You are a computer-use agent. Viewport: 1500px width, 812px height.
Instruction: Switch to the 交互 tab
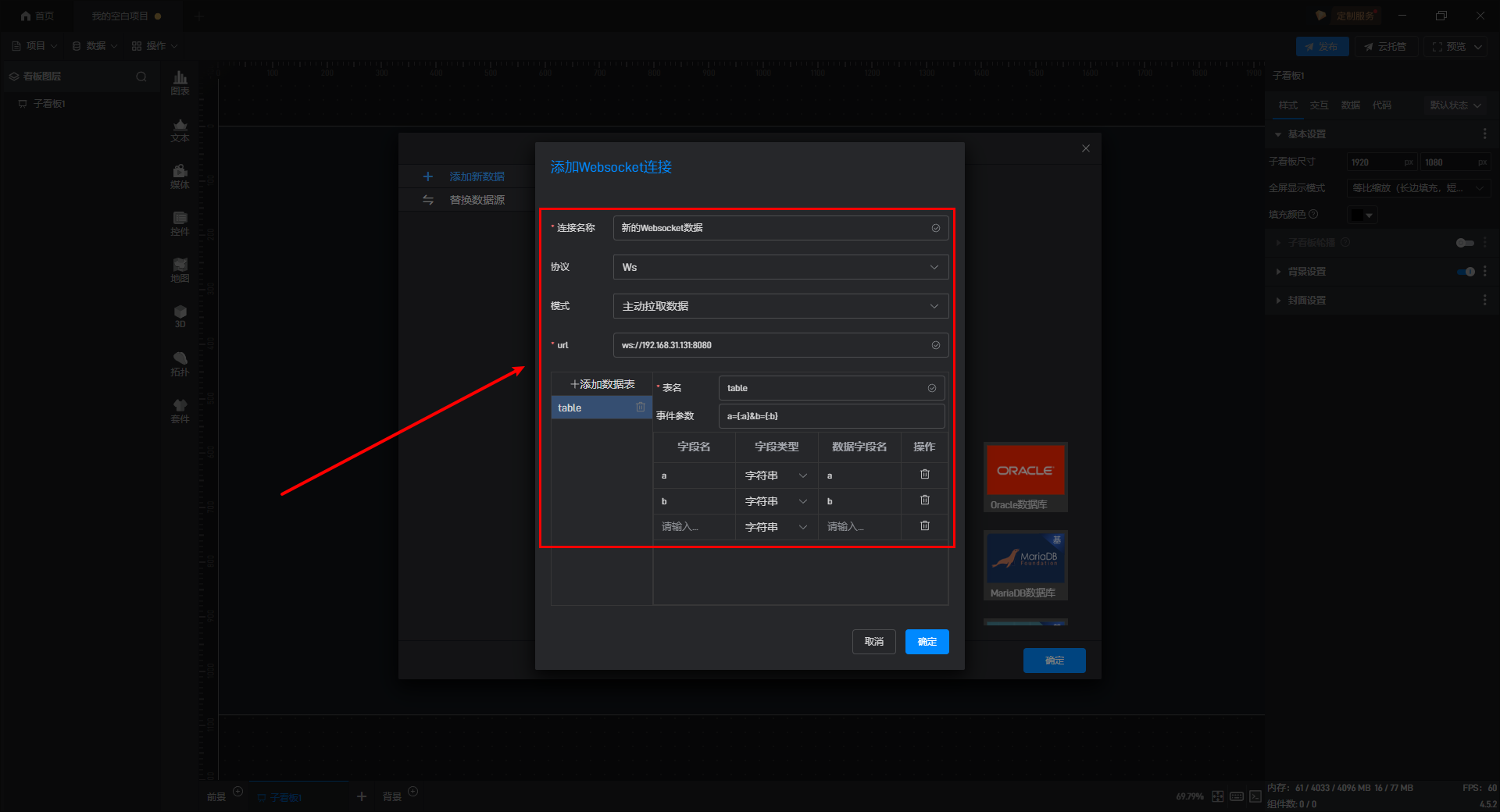point(1319,105)
